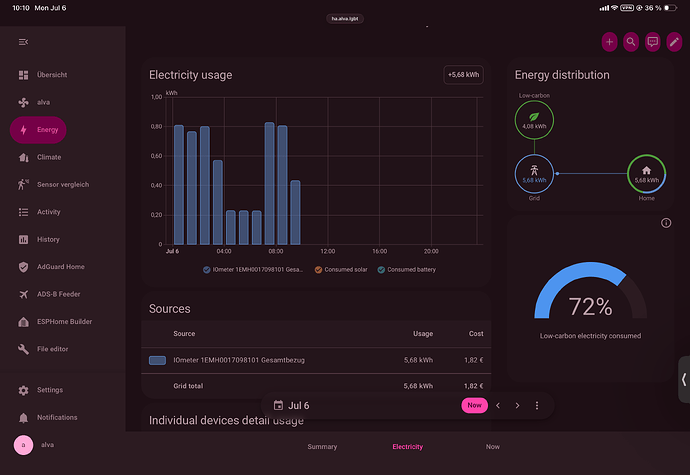690x475 pixels.
Task: Go to the next day with the right chevron
Action: [518, 405]
